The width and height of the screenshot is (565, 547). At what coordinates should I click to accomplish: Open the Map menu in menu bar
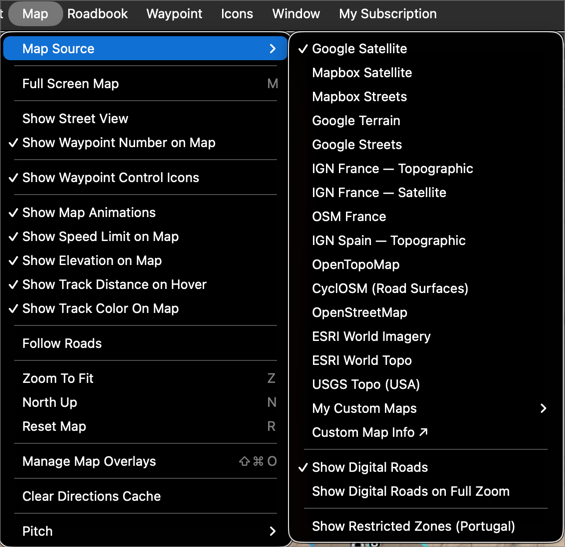pos(35,14)
